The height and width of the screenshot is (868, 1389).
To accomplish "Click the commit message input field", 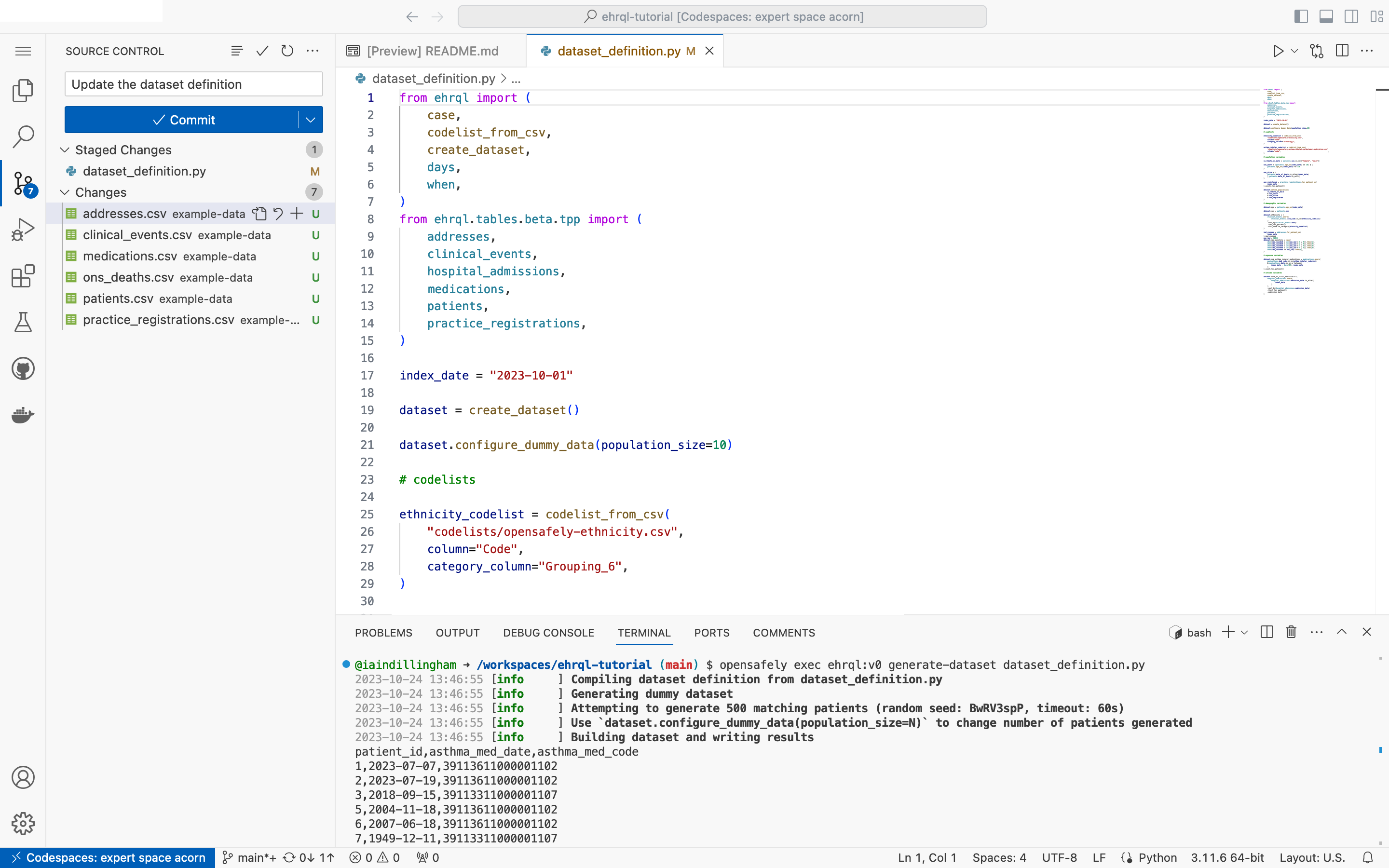I will click(193, 84).
